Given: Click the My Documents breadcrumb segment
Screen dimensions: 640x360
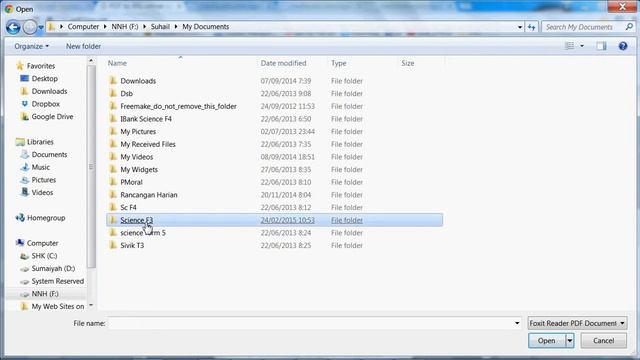Looking at the screenshot, I should click(x=206, y=27).
